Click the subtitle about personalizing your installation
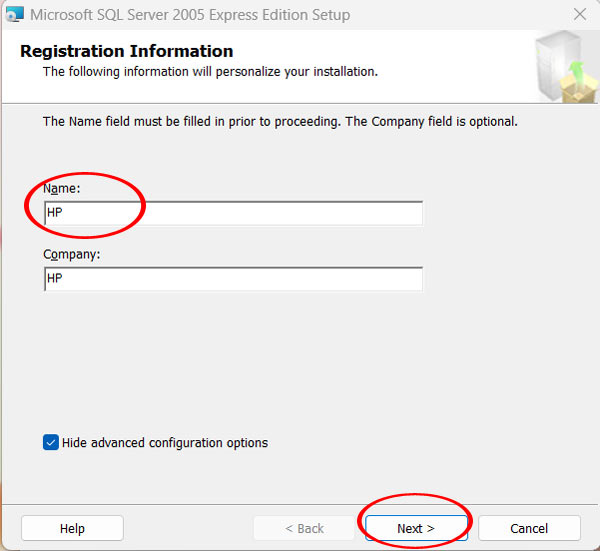The width and height of the screenshot is (600, 551). tap(210, 72)
